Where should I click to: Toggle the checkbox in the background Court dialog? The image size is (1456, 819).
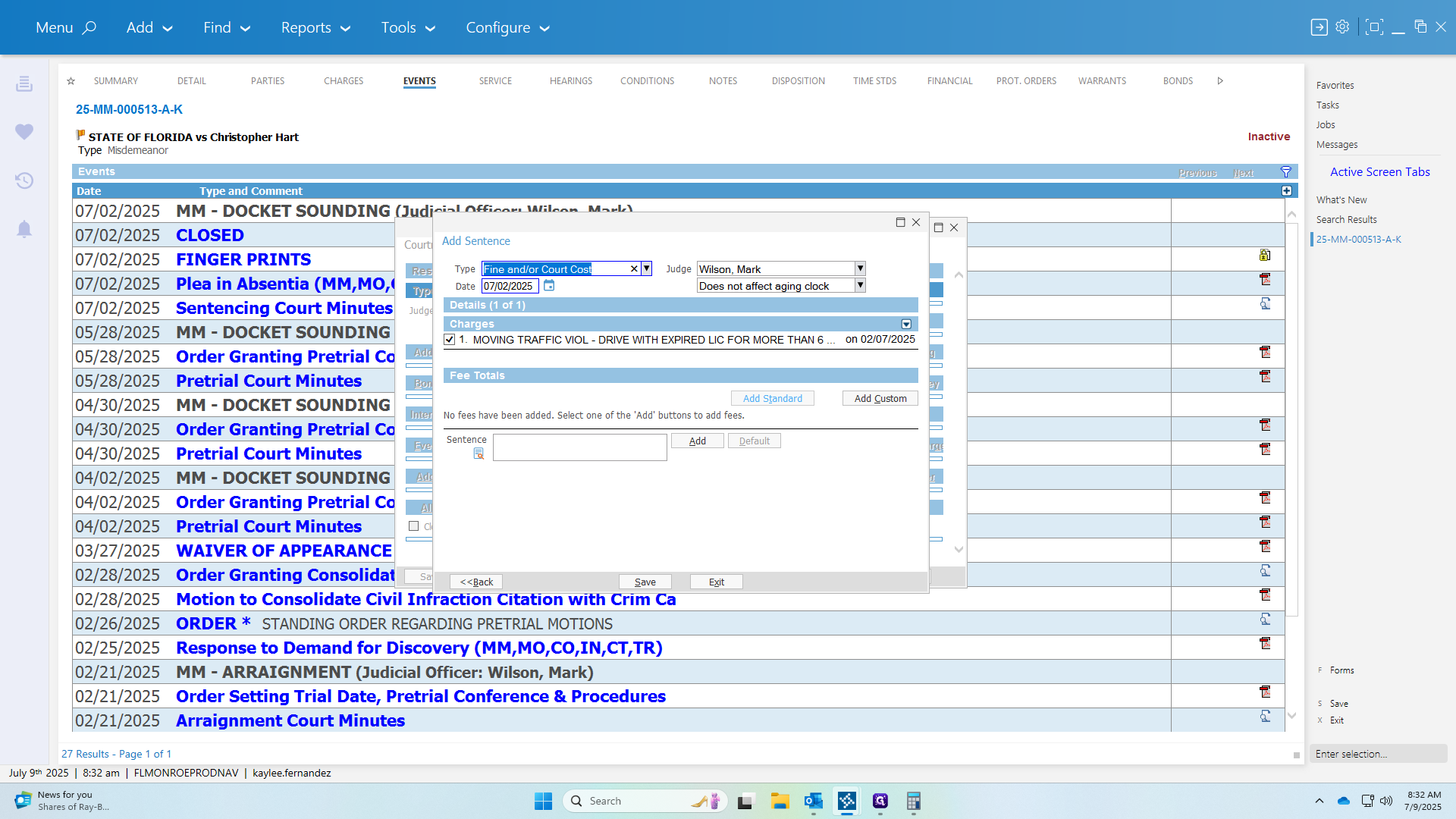[414, 526]
